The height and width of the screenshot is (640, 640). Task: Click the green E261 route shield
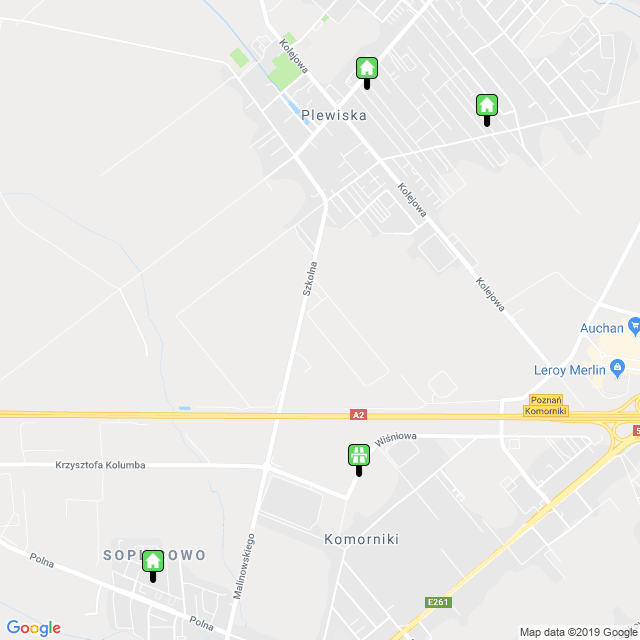438,602
